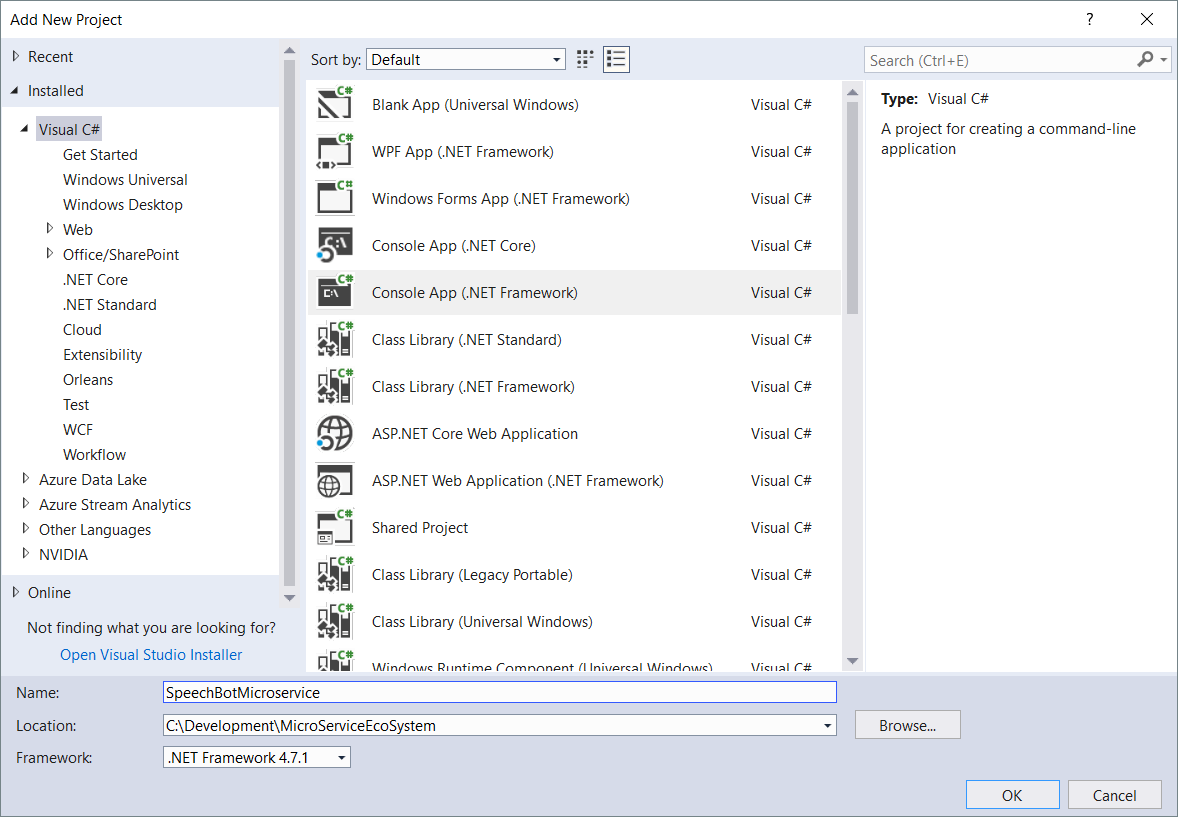Click the Browse... button
The width and height of the screenshot is (1178, 817).
click(x=908, y=725)
